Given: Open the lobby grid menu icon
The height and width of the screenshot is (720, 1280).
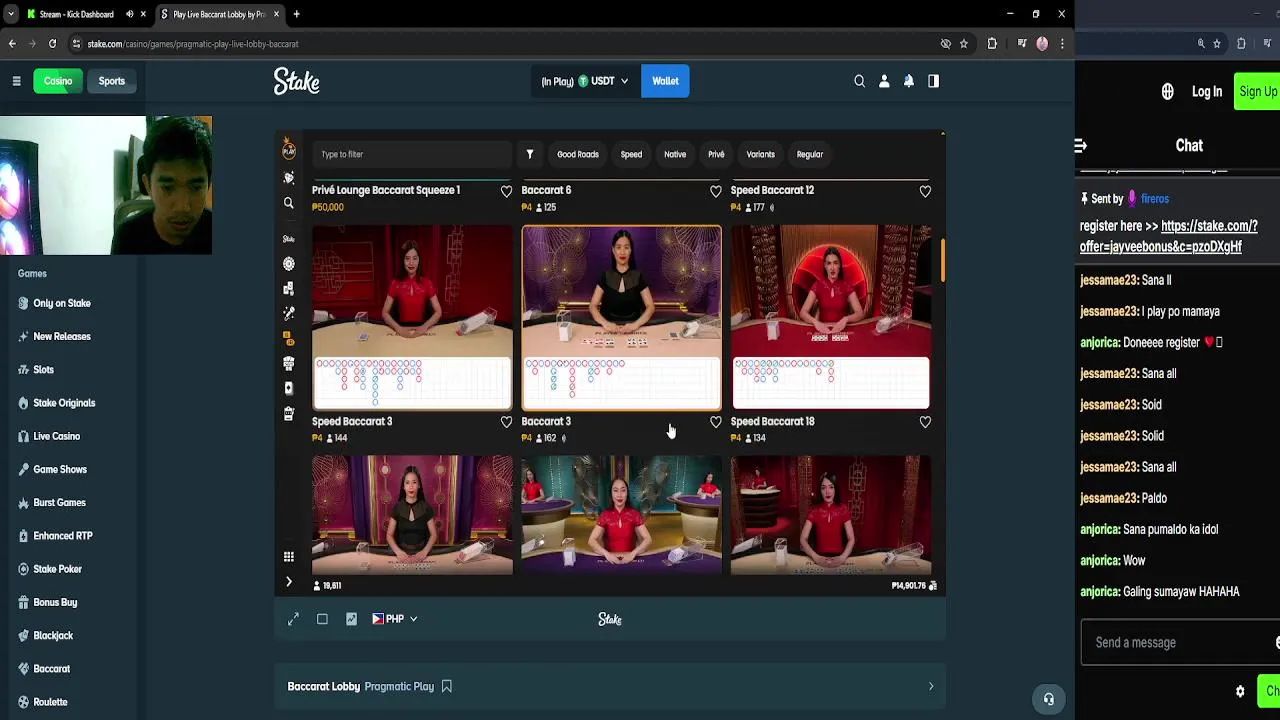Looking at the screenshot, I should pyautogui.click(x=288, y=557).
